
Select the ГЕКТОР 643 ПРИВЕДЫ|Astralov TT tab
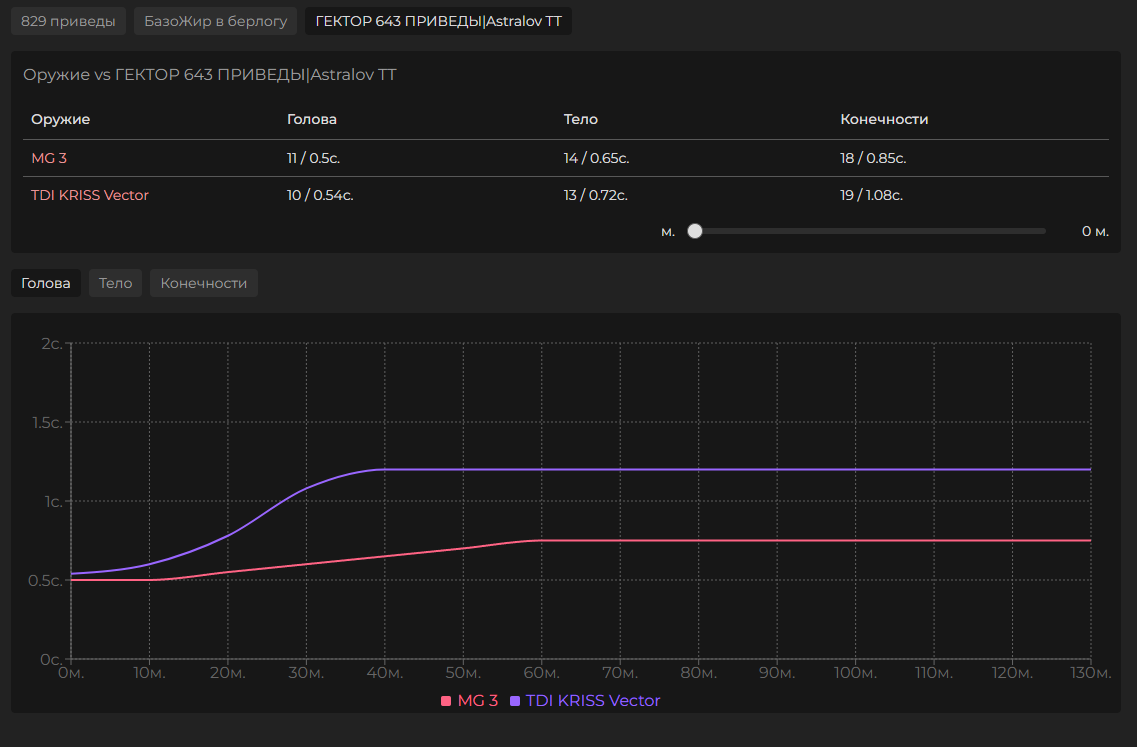click(438, 21)
